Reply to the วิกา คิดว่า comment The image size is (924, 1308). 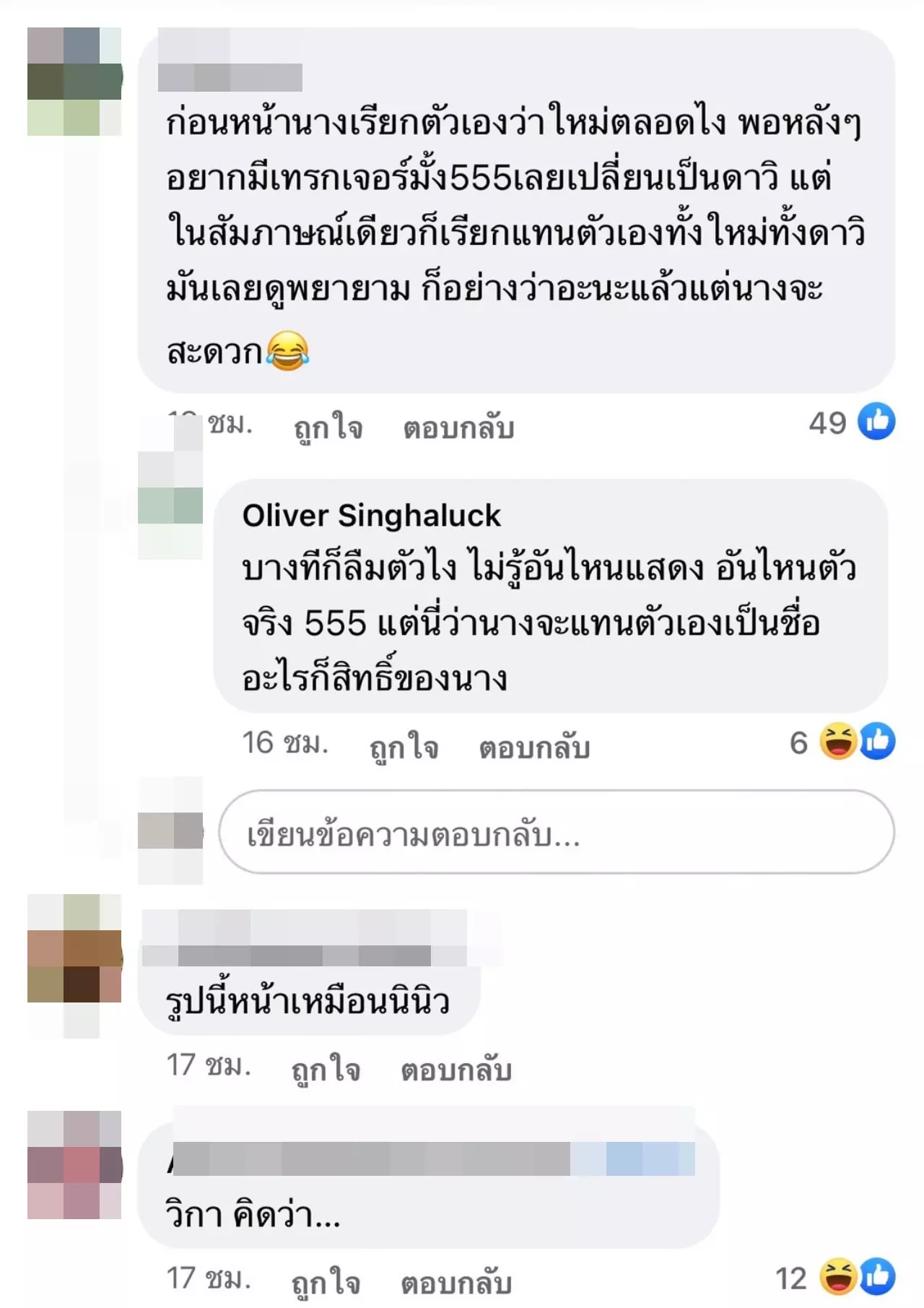tap(456, 1283)
